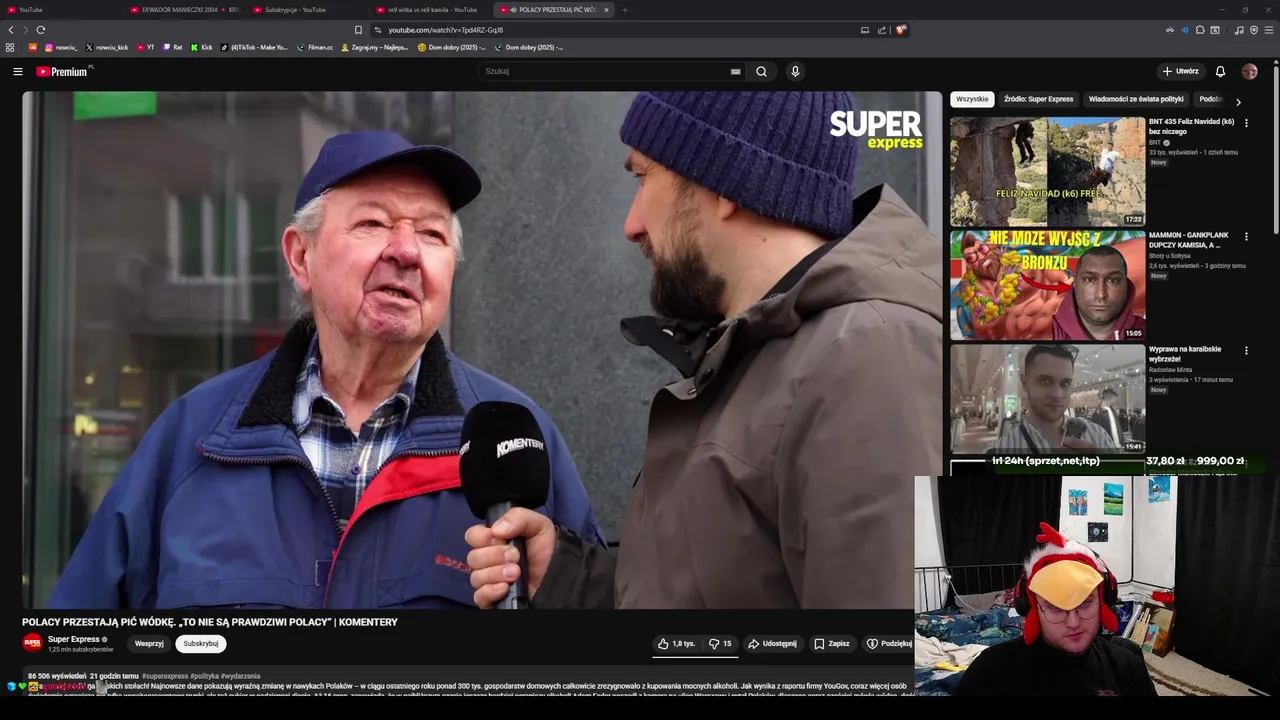Open video title BNT 435 Feliz Navidad
The height and width of the screenshot is (720, 1280).
(1191, 126)
